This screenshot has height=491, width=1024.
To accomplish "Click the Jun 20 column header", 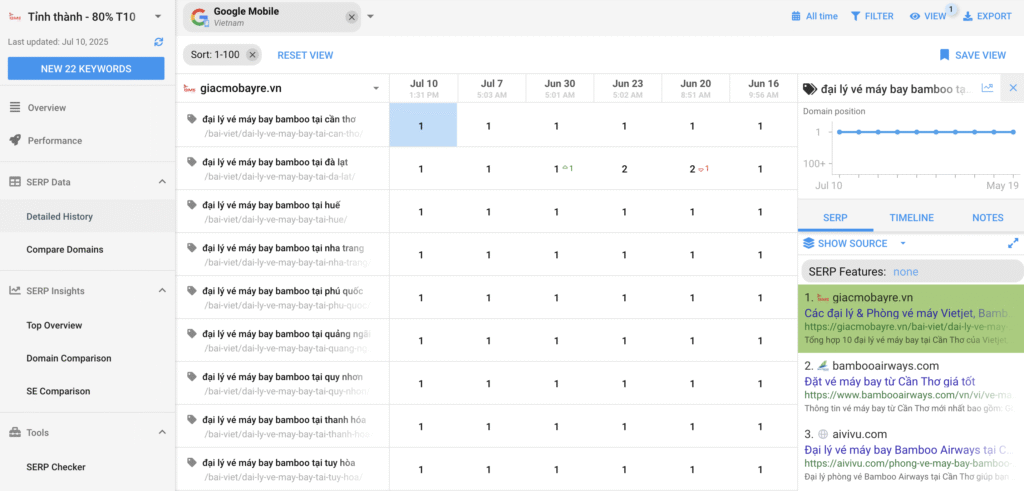I will click(x=696, y=88).
